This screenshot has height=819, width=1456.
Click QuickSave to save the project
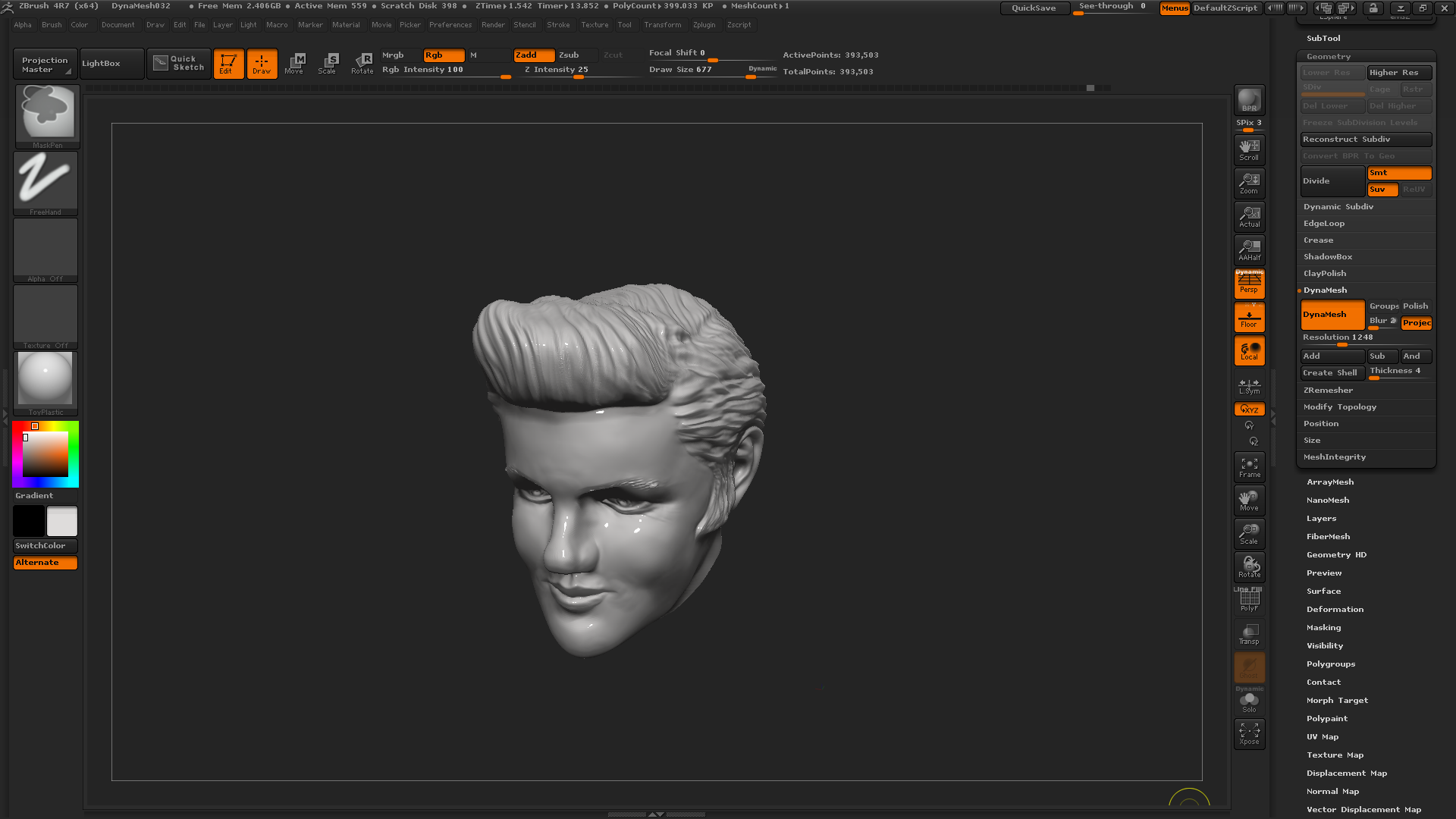pos(1034,8)
